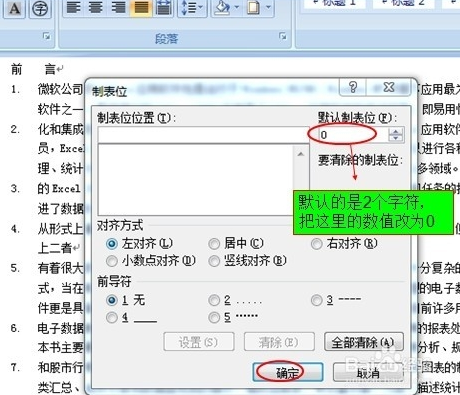Click line starting with 电子数据
The height and width of the screenshot is (395, 460).
60,328
